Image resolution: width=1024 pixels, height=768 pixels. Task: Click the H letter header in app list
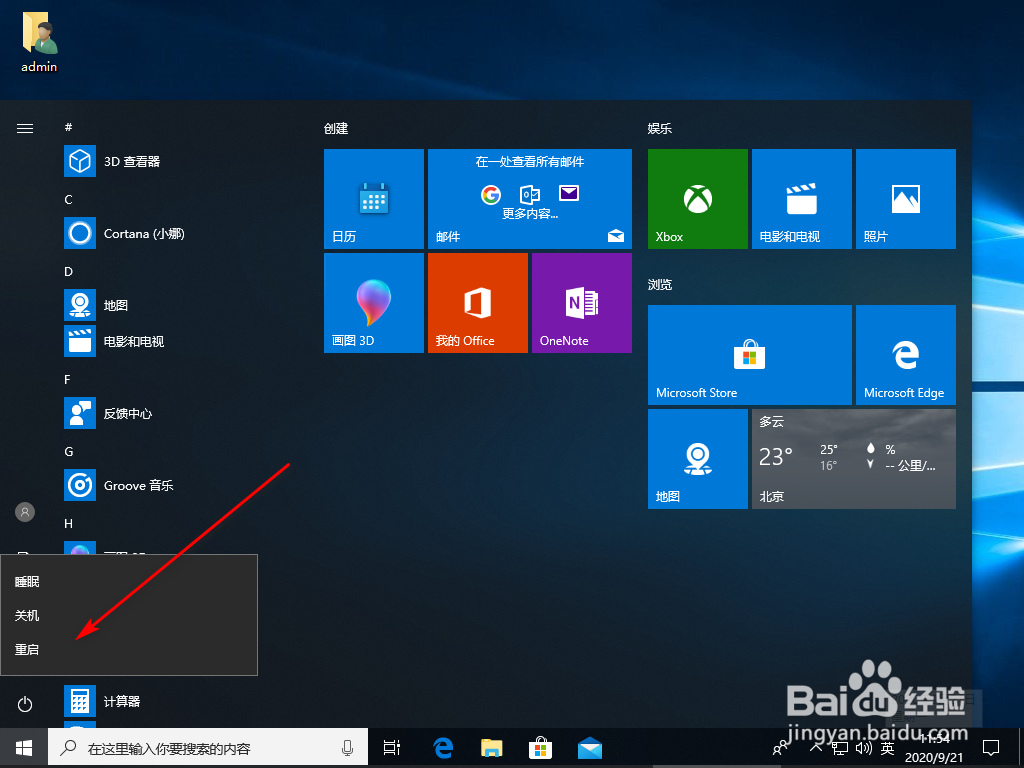point(69,523)
